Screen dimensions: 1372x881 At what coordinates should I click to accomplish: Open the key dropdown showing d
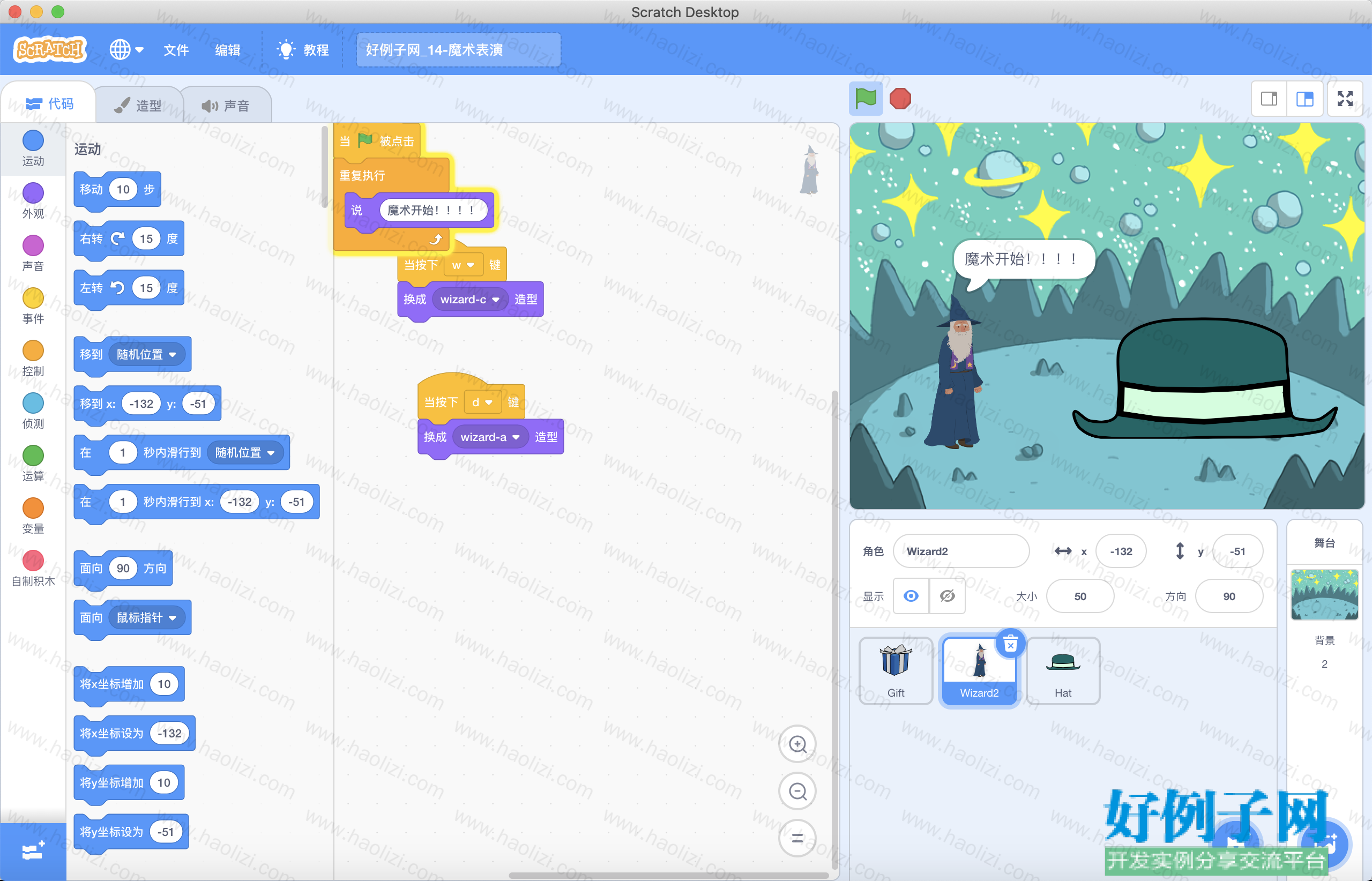pyautogui.click(x=482, y=402)
